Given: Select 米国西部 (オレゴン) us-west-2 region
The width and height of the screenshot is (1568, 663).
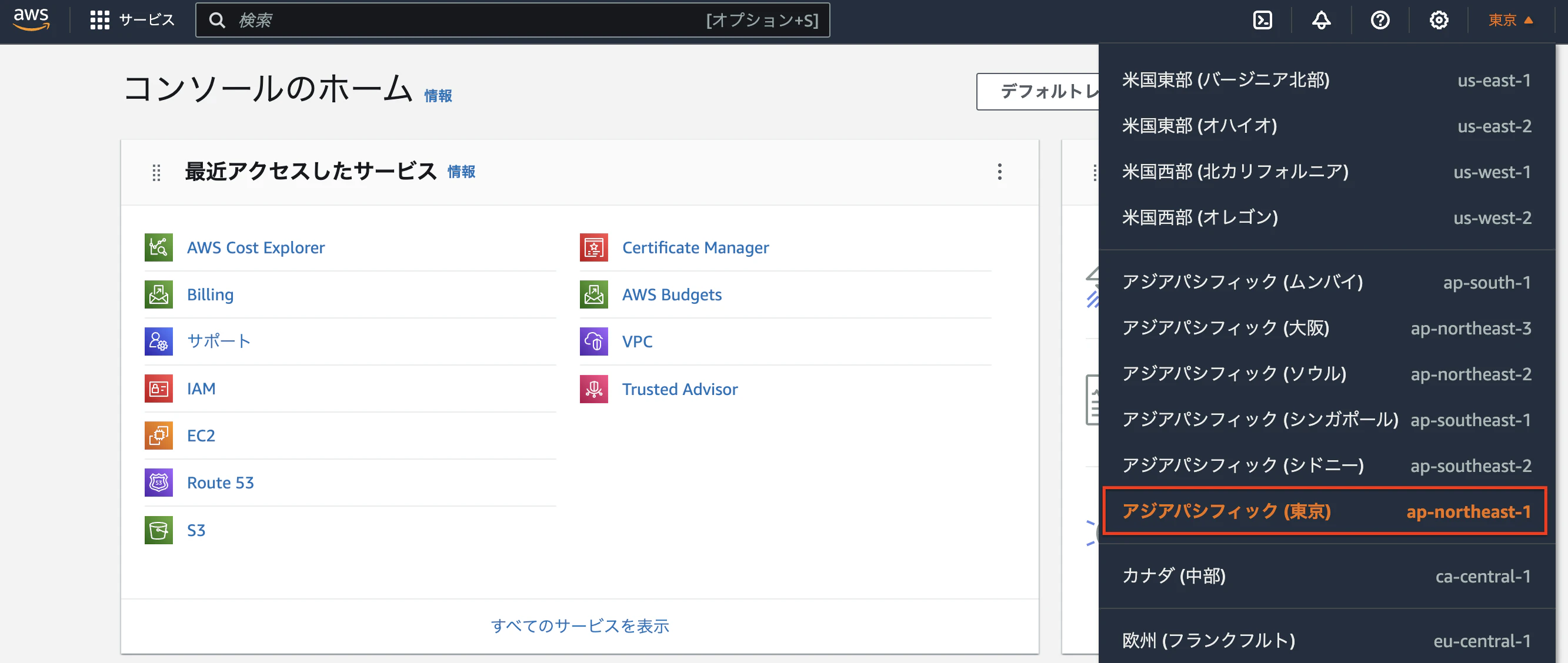Looking at the screenshot, I should coord(1326,217).
